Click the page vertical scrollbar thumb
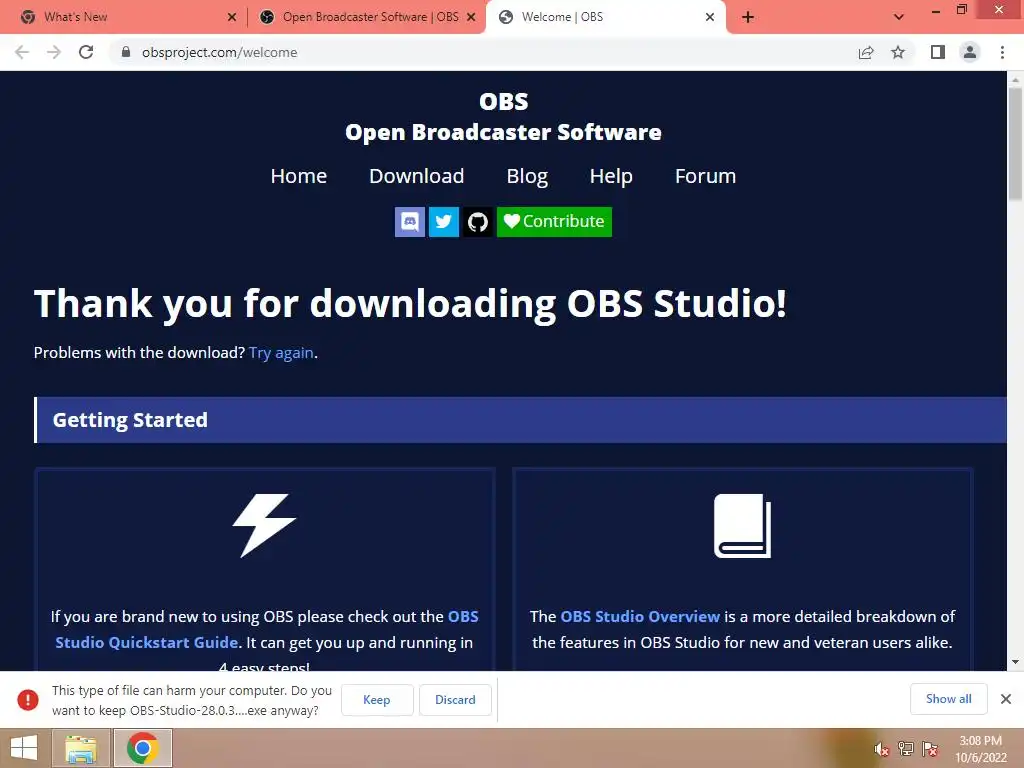Viewport: 1024px width, 768px height. [x=1015, y=144]
